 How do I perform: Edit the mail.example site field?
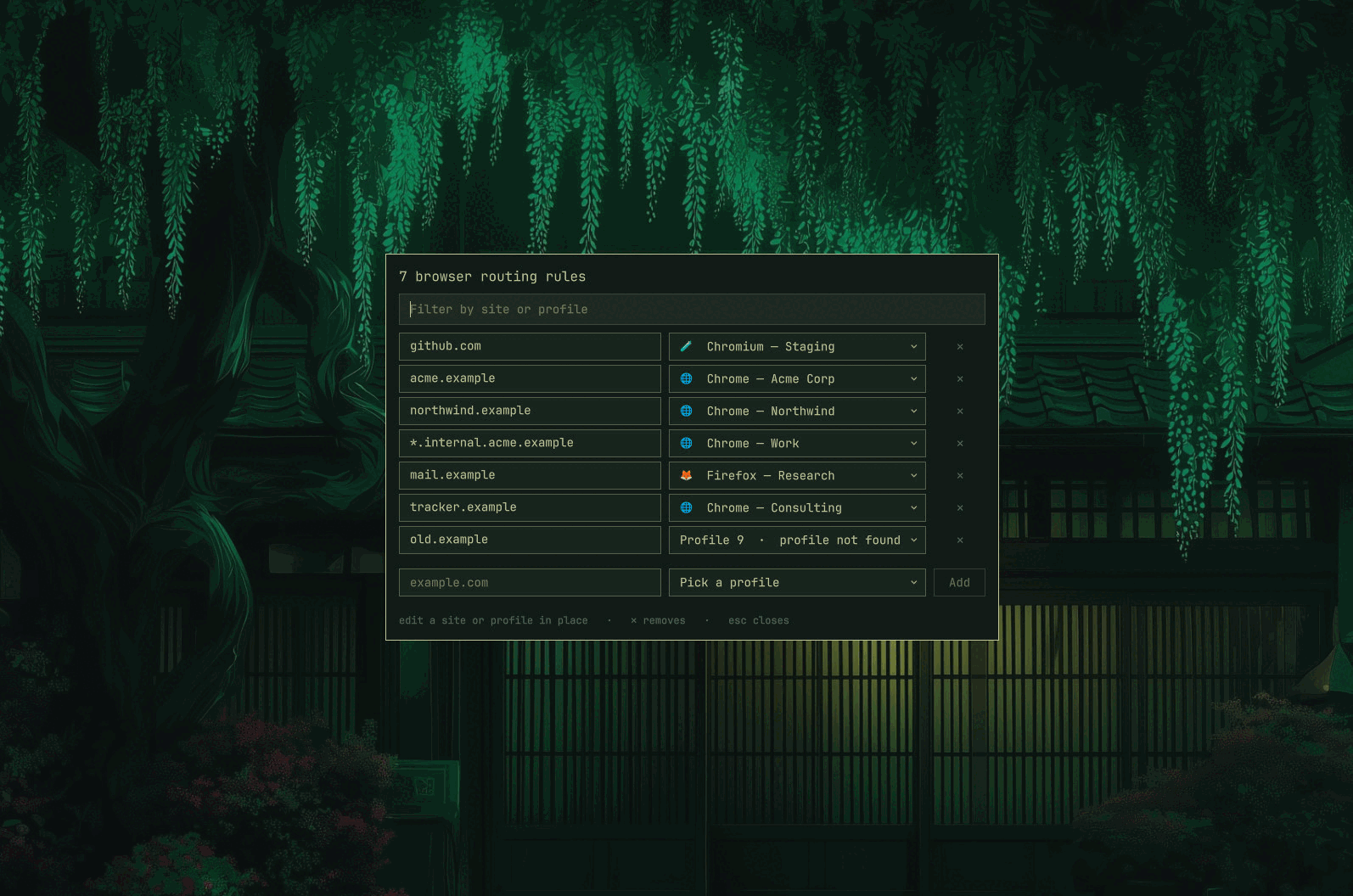pyautogui.click(x=530, y=475)
